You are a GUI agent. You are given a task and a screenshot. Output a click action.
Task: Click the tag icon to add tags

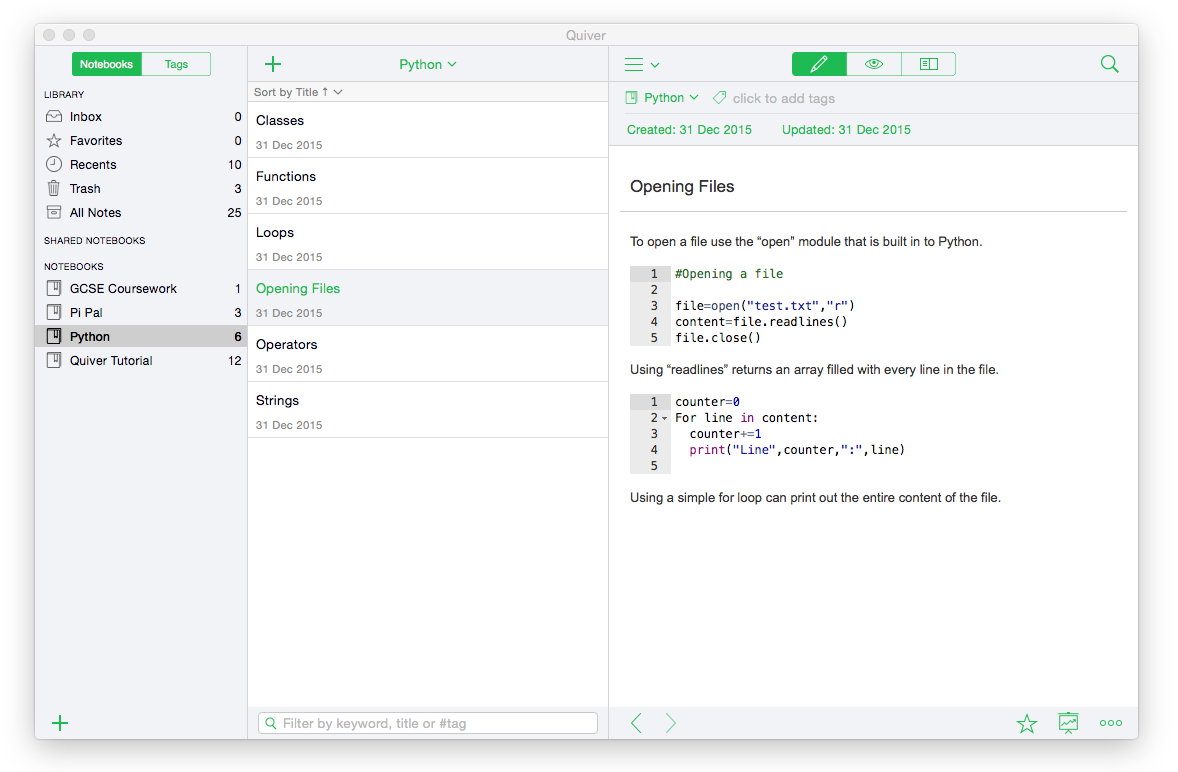point(720,98)
